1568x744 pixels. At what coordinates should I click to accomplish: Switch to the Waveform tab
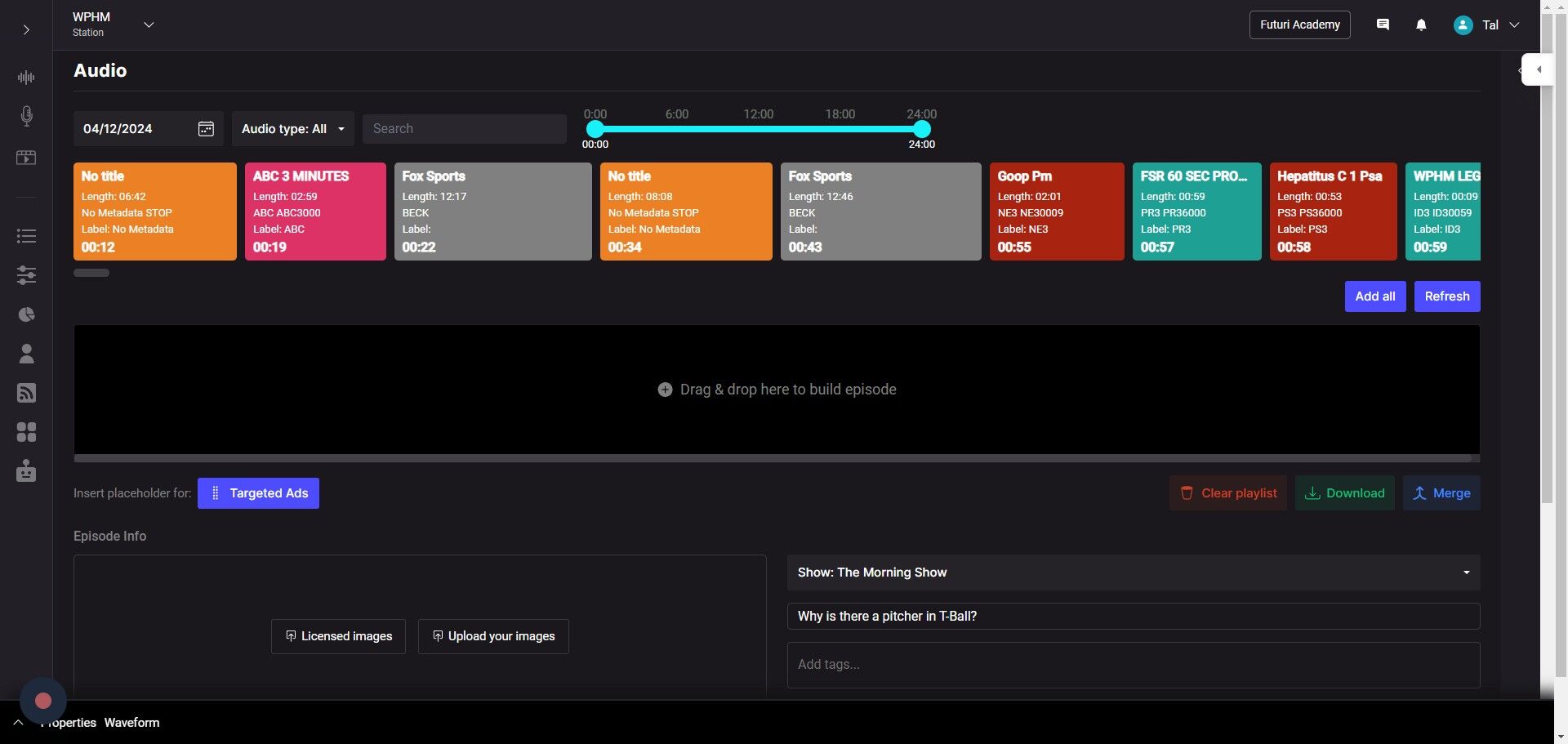point(131,723)
